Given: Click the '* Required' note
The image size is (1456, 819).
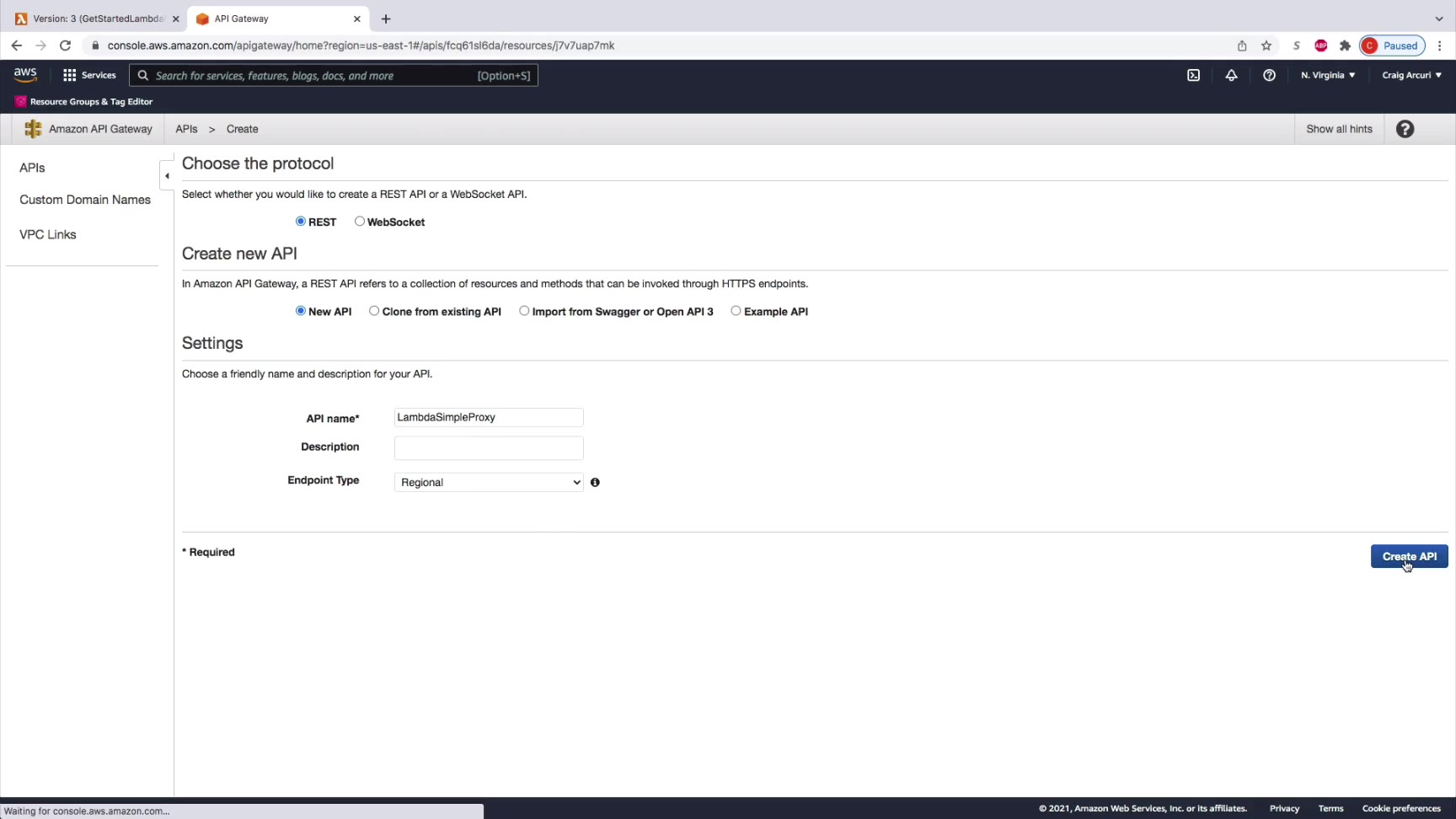Looking at the screenshot, I should (x=208, y=552).
